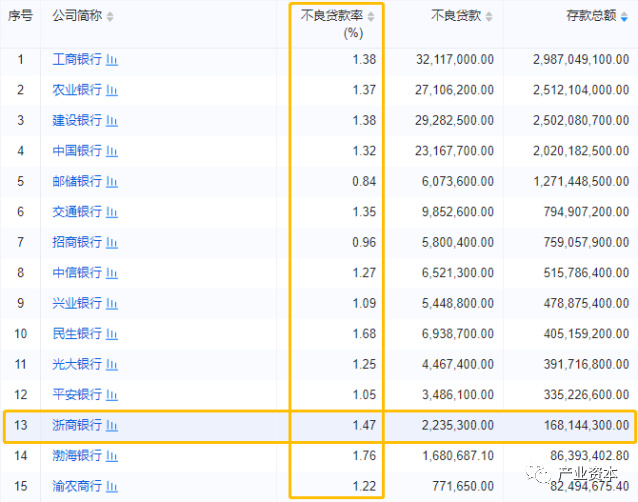Click row number 10 cell
This screenshot has height=502, width=638.
[20, 334]
